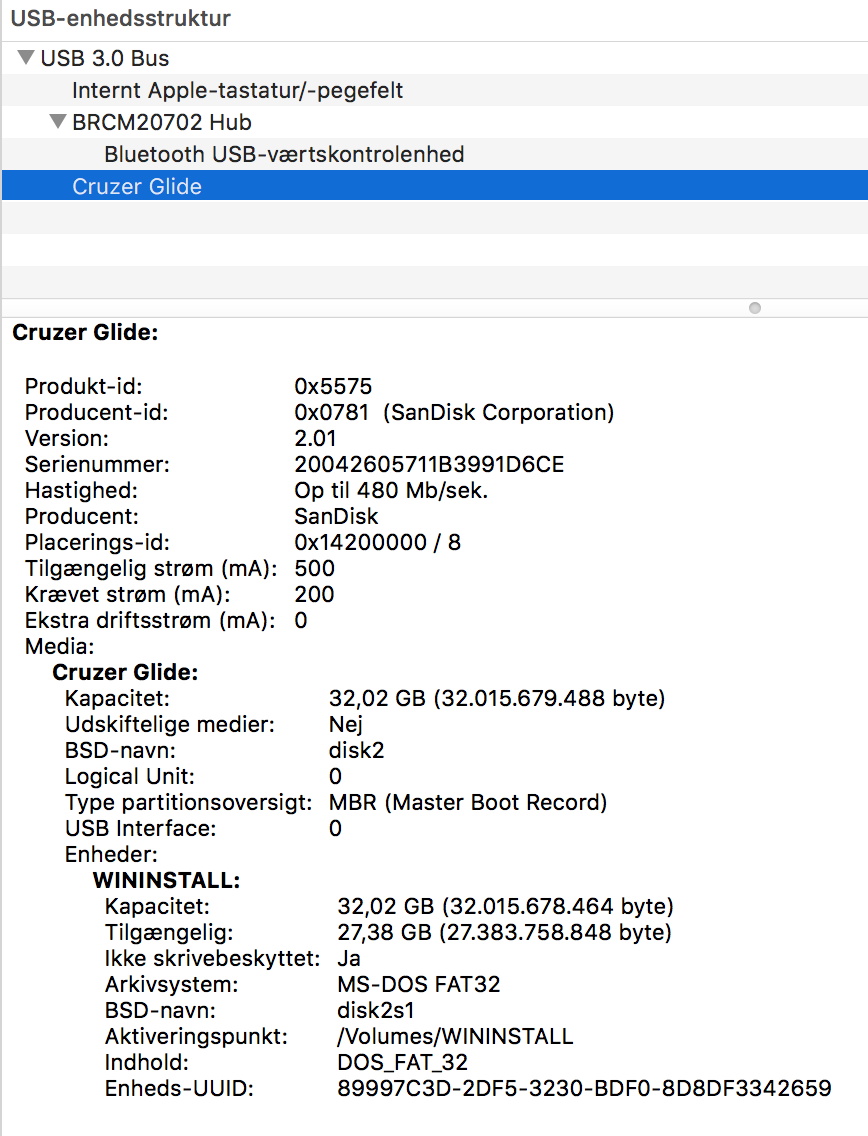Click MBR (Master Boot Record) value
868x1136 pixels.
tap(467, 803)
